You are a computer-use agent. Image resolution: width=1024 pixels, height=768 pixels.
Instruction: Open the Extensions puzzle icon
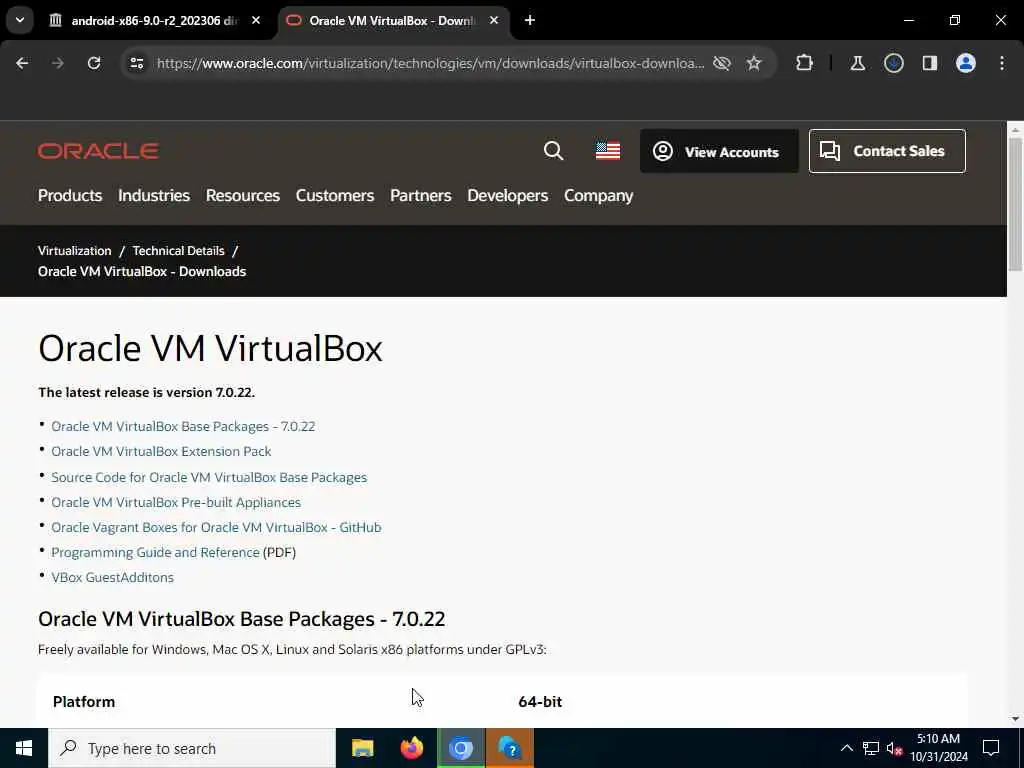pyautogui.click(x=805, y=63)
